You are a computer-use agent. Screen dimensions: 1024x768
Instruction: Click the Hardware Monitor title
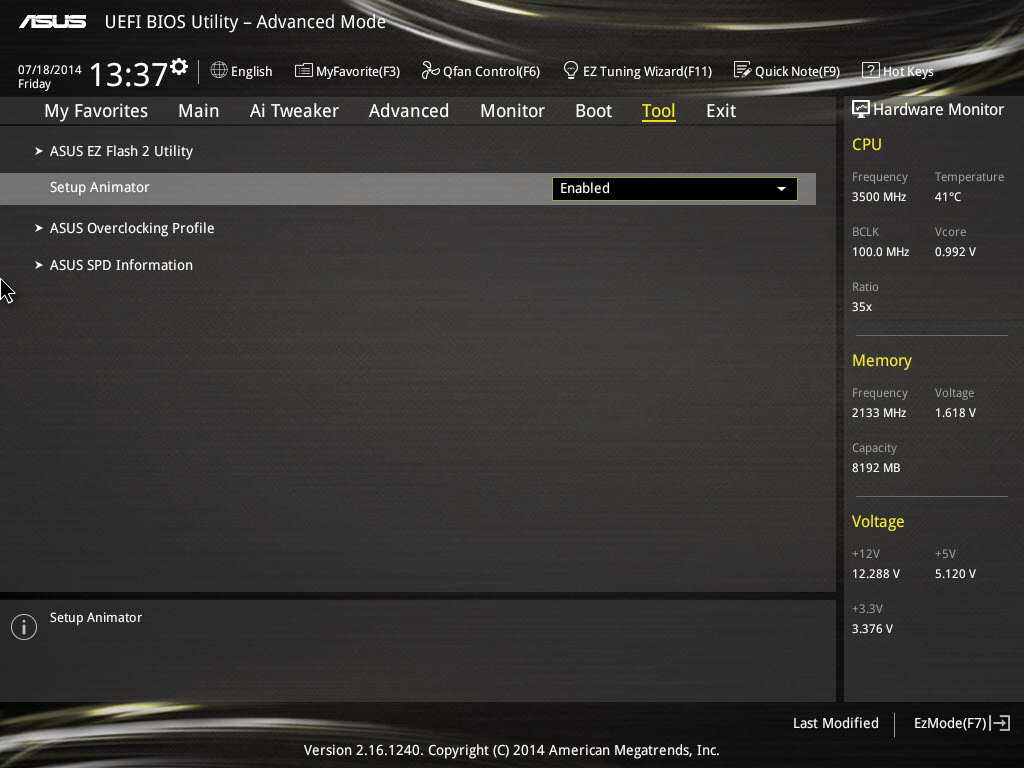938,109
